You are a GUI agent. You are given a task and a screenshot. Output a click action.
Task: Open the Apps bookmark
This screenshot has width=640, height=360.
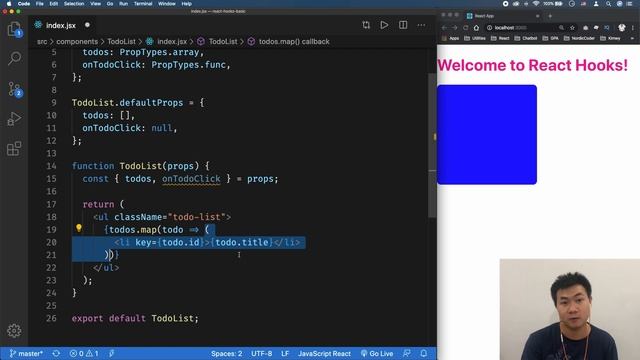(451, 38)
